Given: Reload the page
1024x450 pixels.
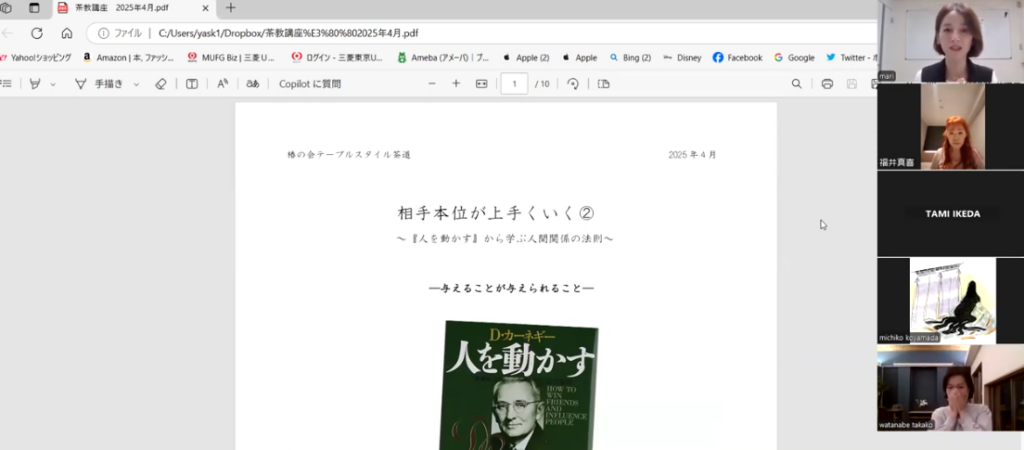Looking at the screenshot, I should coord(37,33).
